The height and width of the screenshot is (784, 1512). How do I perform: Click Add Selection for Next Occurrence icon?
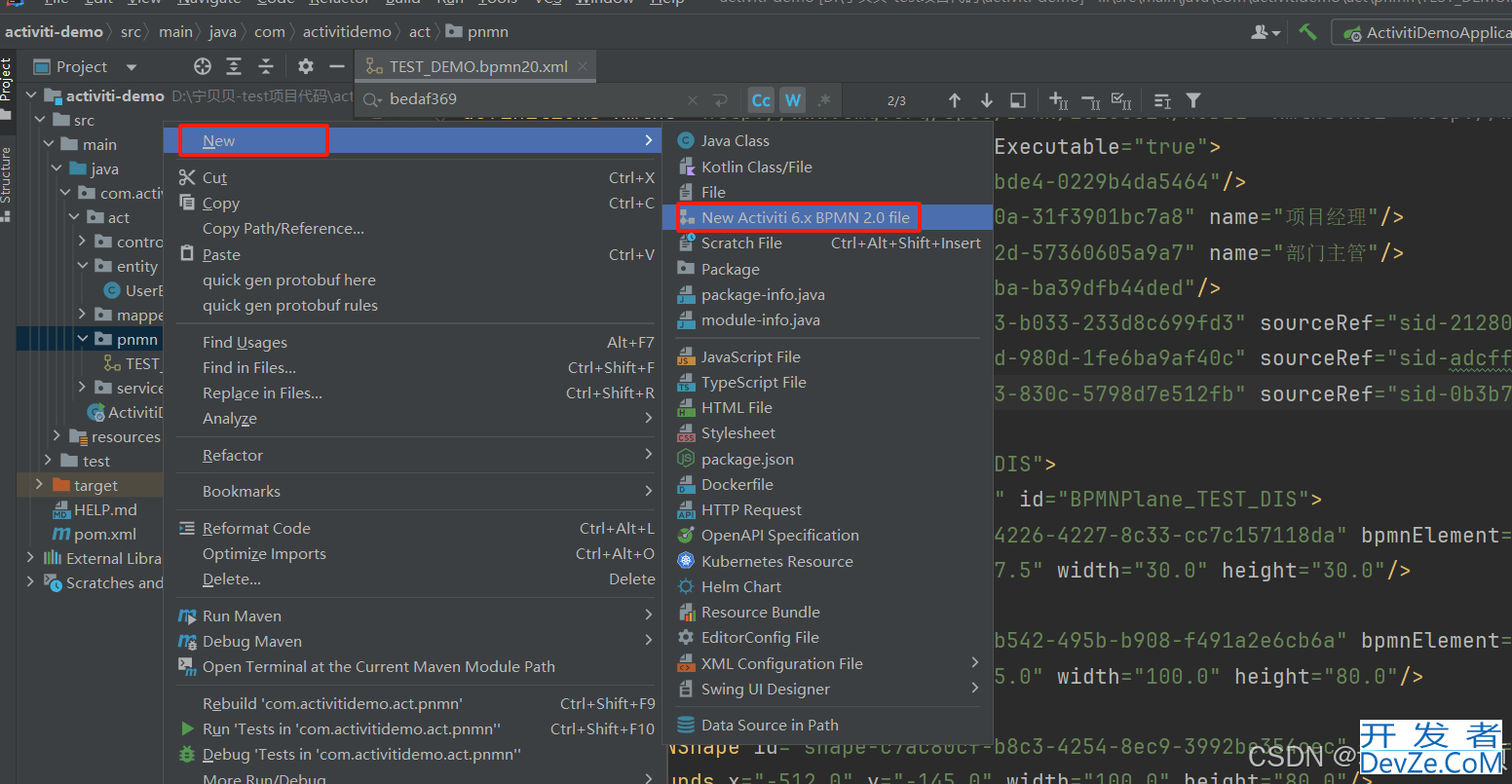[1059, 100]
